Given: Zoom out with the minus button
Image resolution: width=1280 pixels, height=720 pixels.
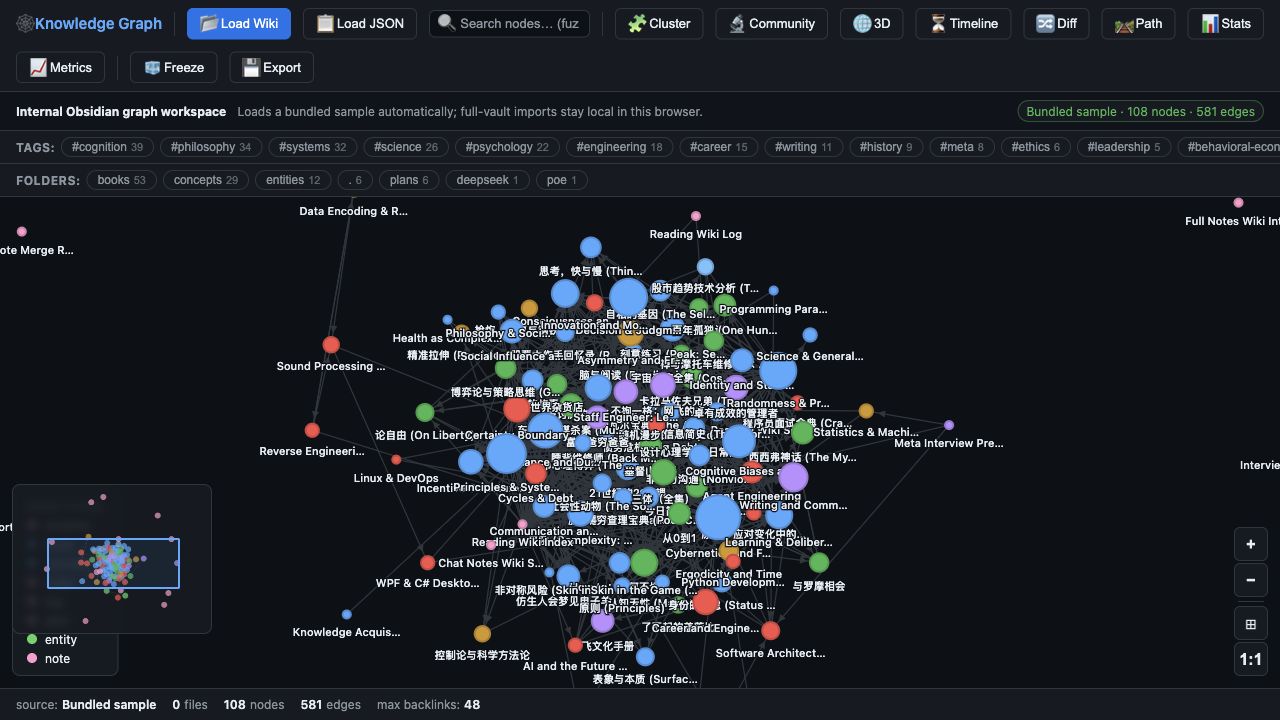Looking at the screenshot, I should point(1250,579).
